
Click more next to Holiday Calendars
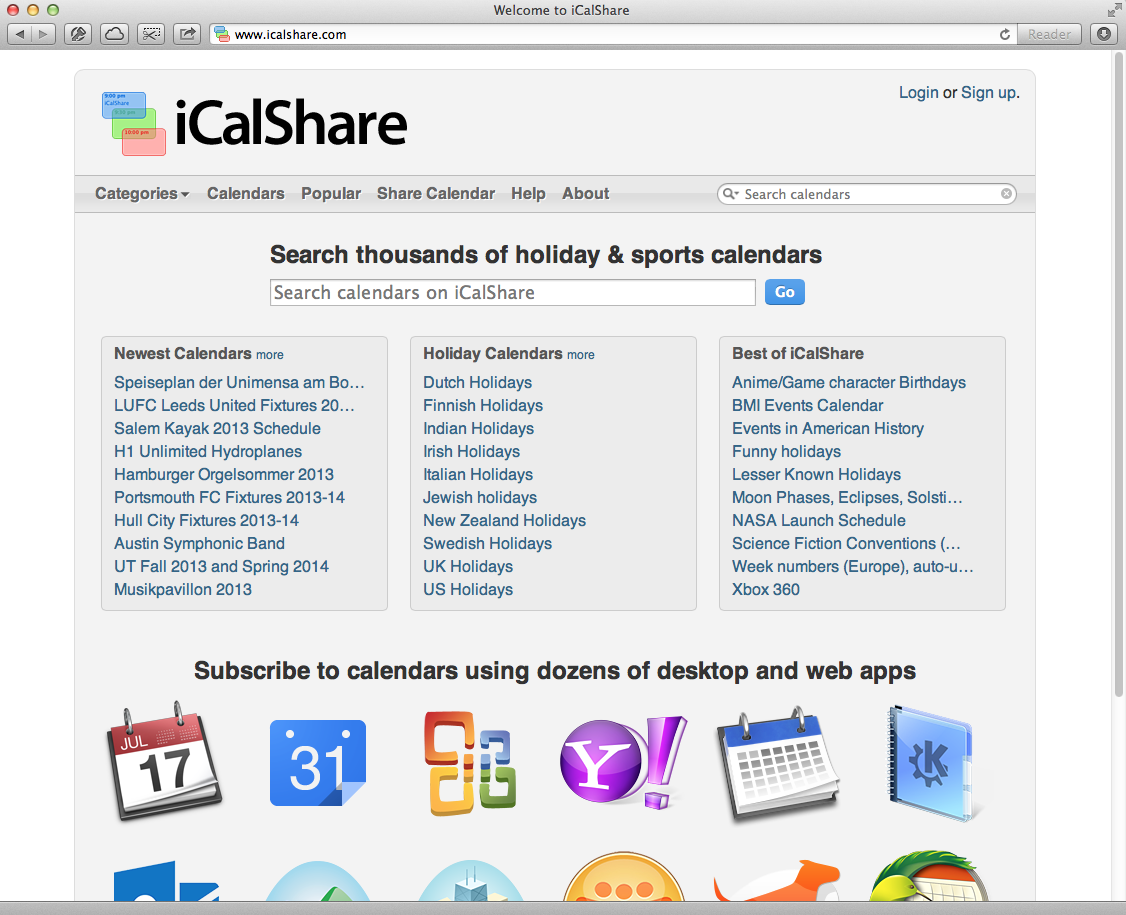coord(581,355)
